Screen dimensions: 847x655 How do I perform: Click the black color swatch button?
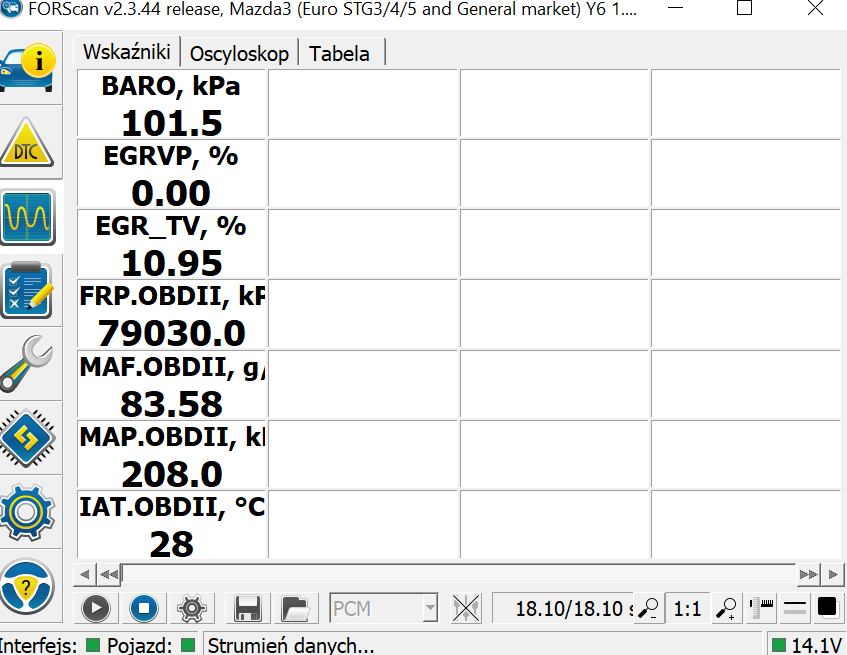[827, 607]
